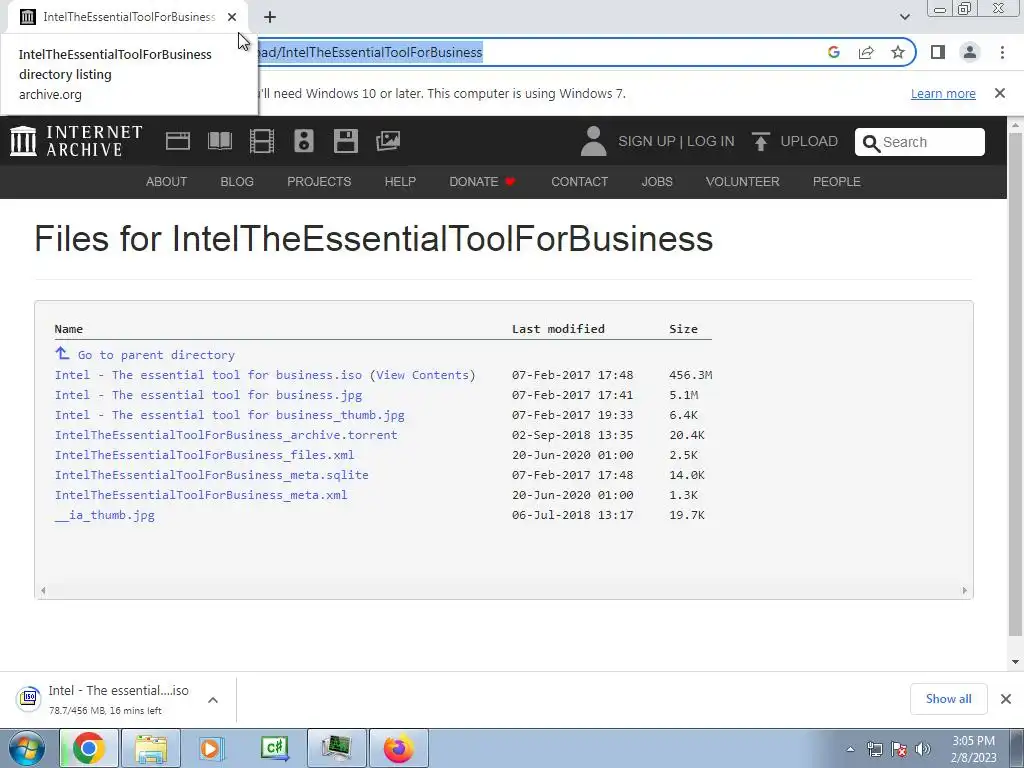
Task: Open the DONATE menu item
Action: coord(482,182)
